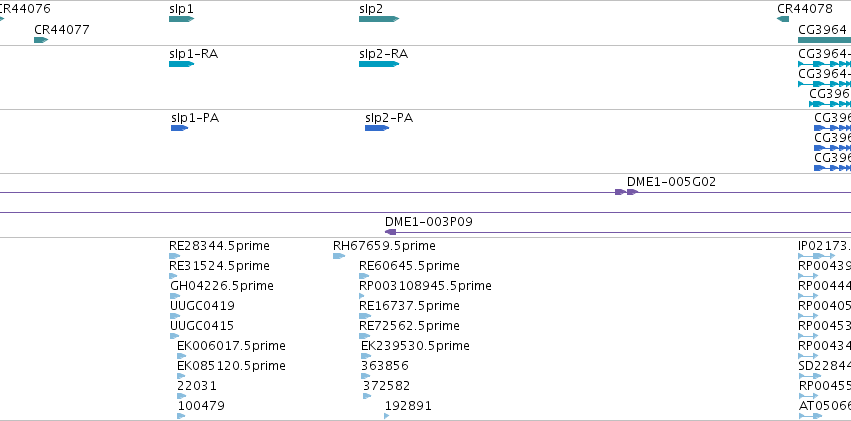Screen dimensions: 851x421
Task: Open the RP003108945.5prime label
Action: (426, 285)
